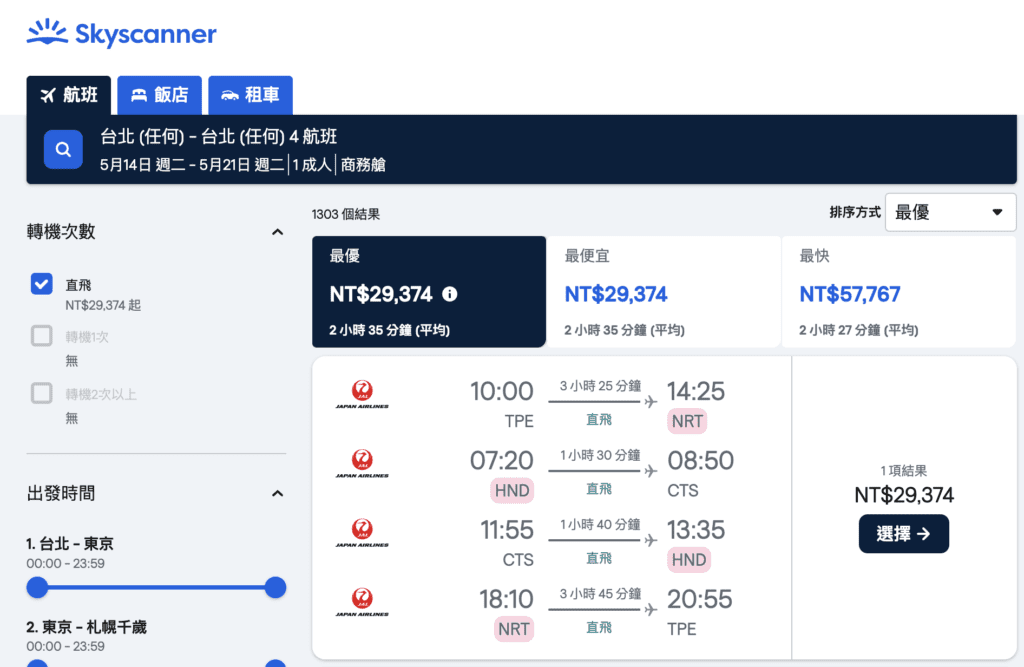The height and width of the screenshot is (667, 1024).
Task: Click Japan Airlines logo for TPE–NRT flight
Action: (362, 395)
